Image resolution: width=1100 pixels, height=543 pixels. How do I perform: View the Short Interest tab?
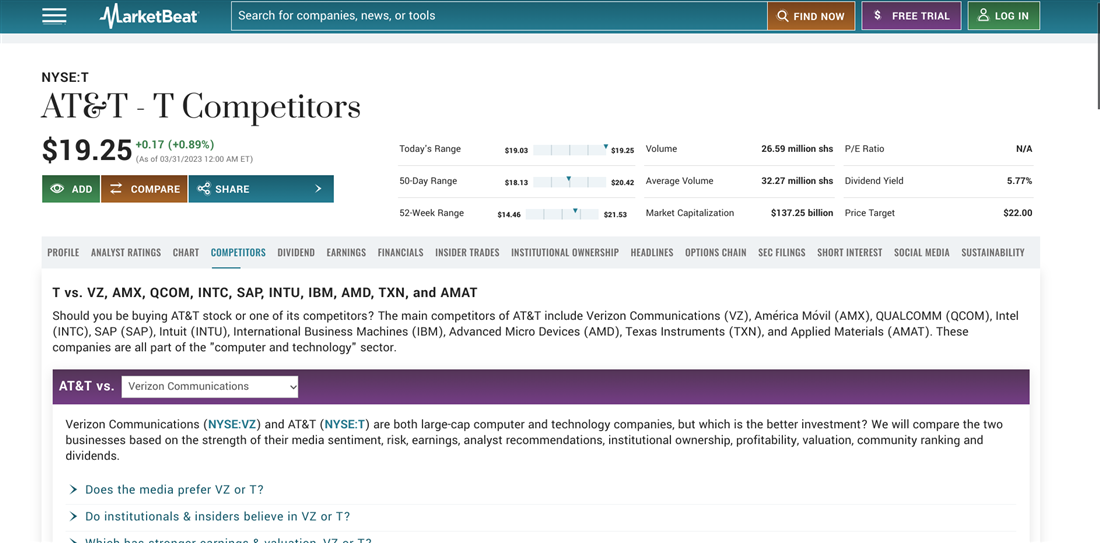click(x=850, y=253)
